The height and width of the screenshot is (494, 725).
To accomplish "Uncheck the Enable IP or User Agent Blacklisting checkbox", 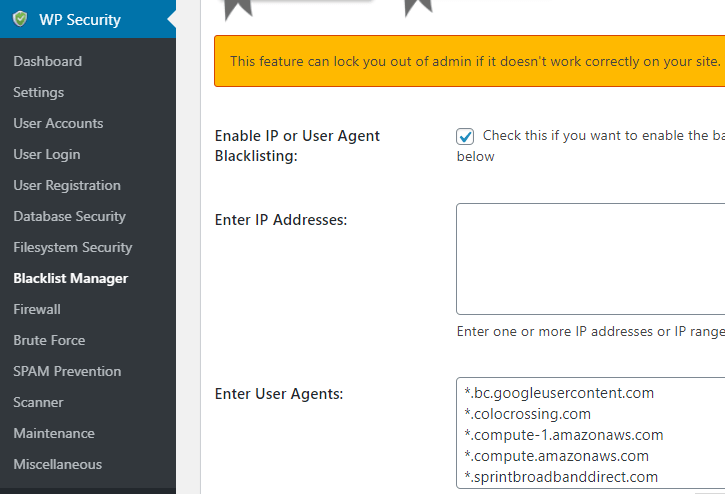I will click(465, 136).
